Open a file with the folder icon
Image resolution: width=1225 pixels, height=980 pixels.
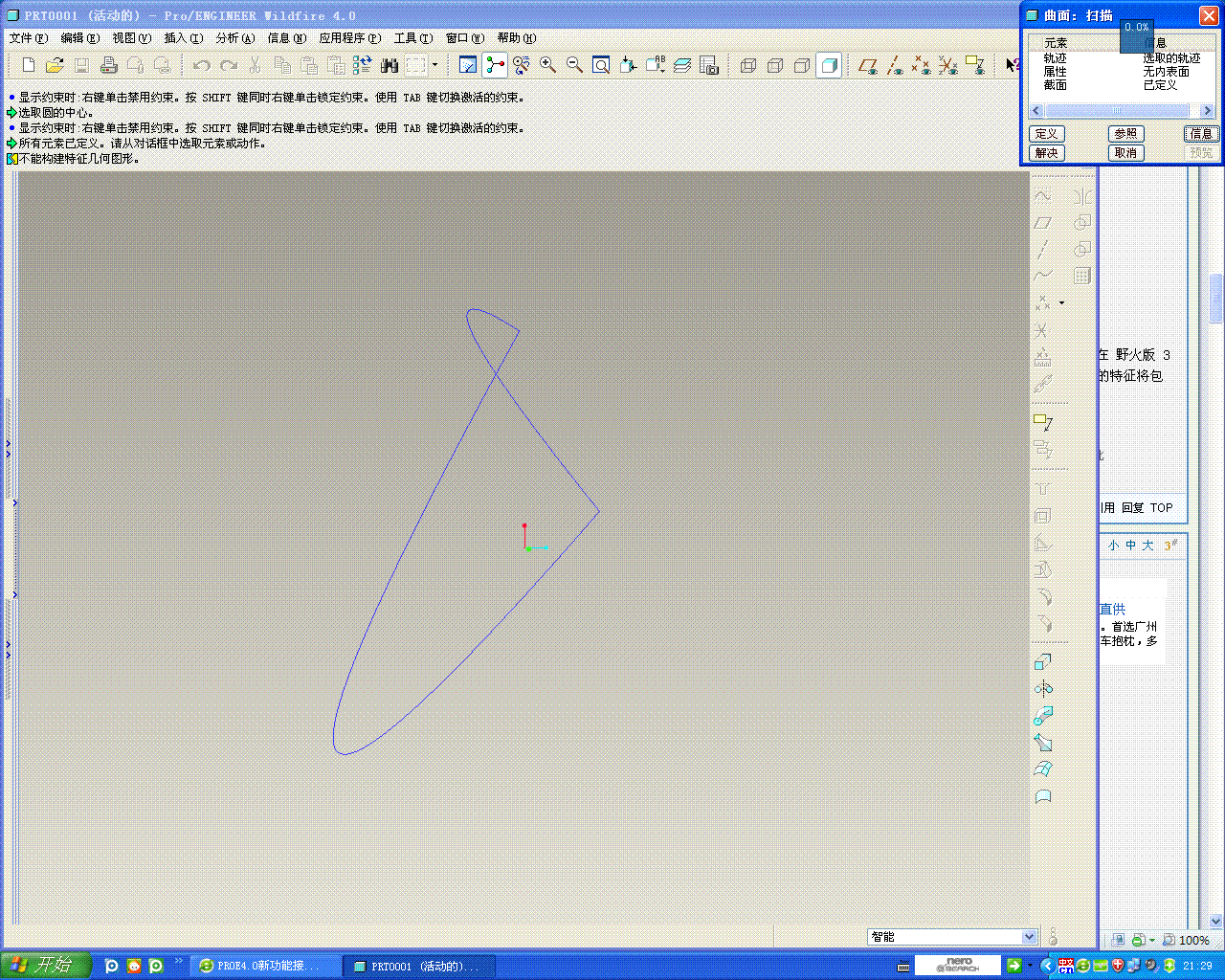click(55, 65)
